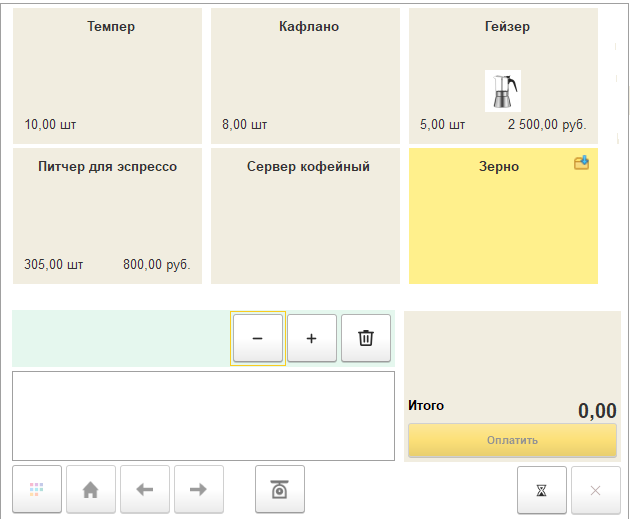
Task: Click the Гейзер coffee maker thumbnail
Action: (502, 90)
